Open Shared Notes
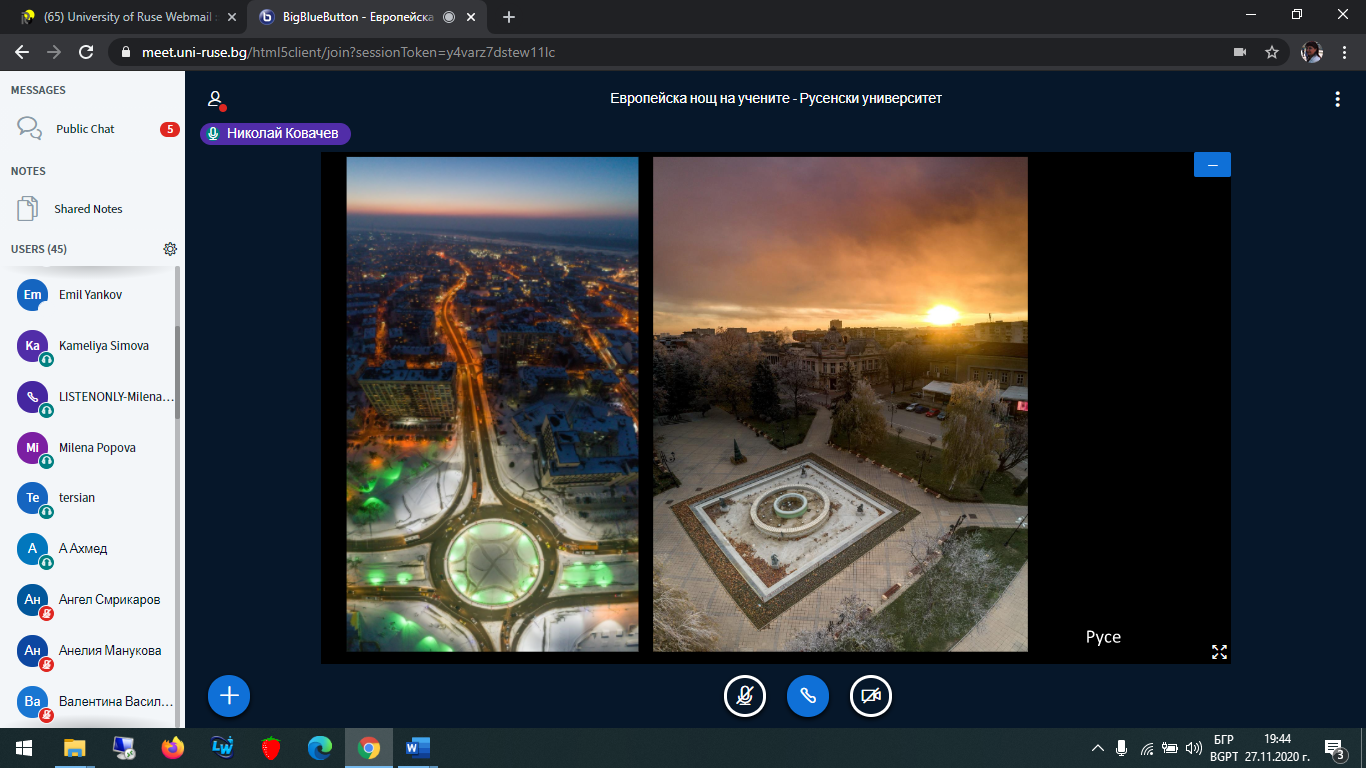Image resolution: width=1366 pixels, height=768 pixels. coord(88,209)
